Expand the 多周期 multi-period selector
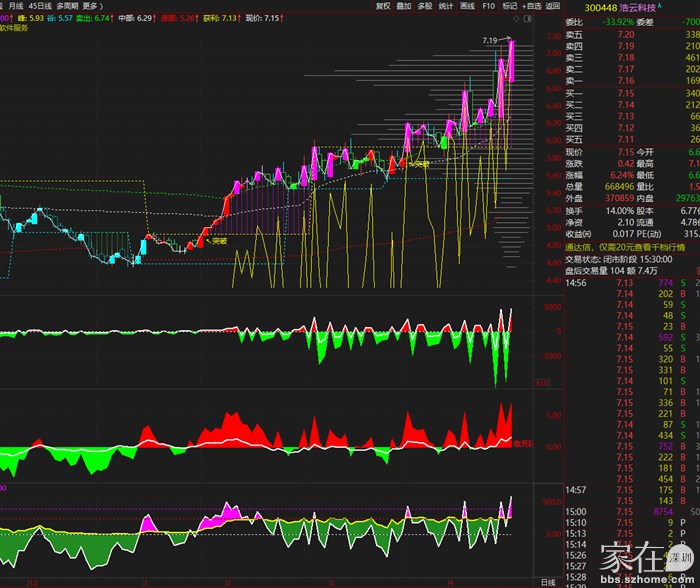 coord(68,5)
